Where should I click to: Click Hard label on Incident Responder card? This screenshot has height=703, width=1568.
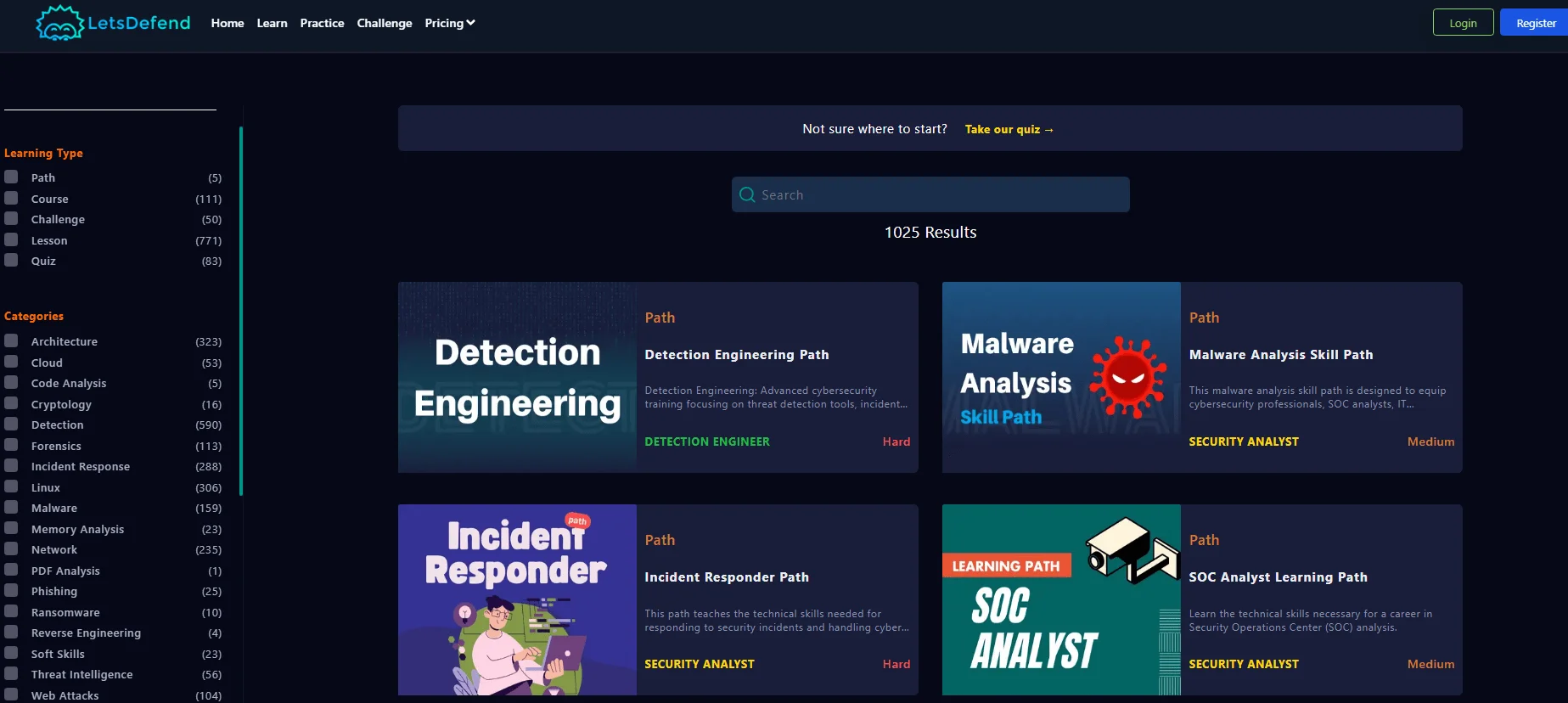896,664
